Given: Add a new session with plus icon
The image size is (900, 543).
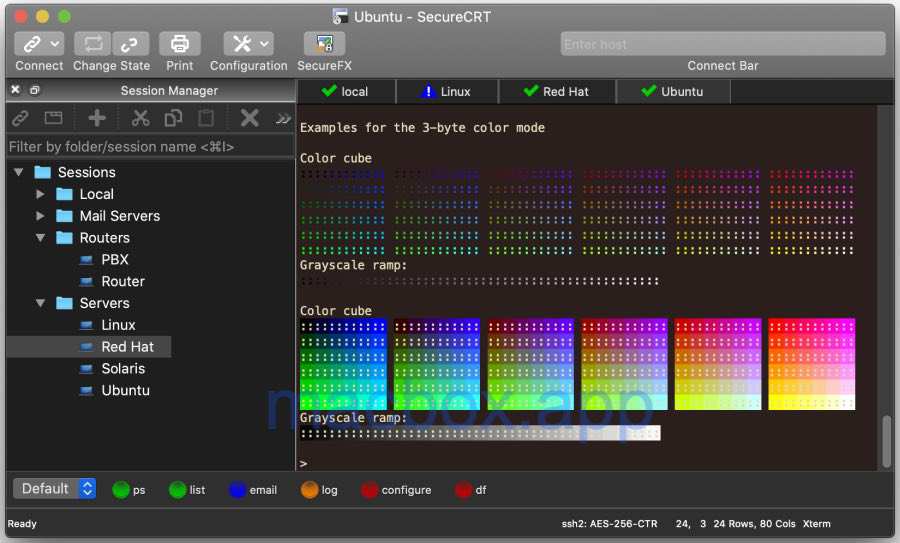Looking at the screenshot, I should 97,118.
